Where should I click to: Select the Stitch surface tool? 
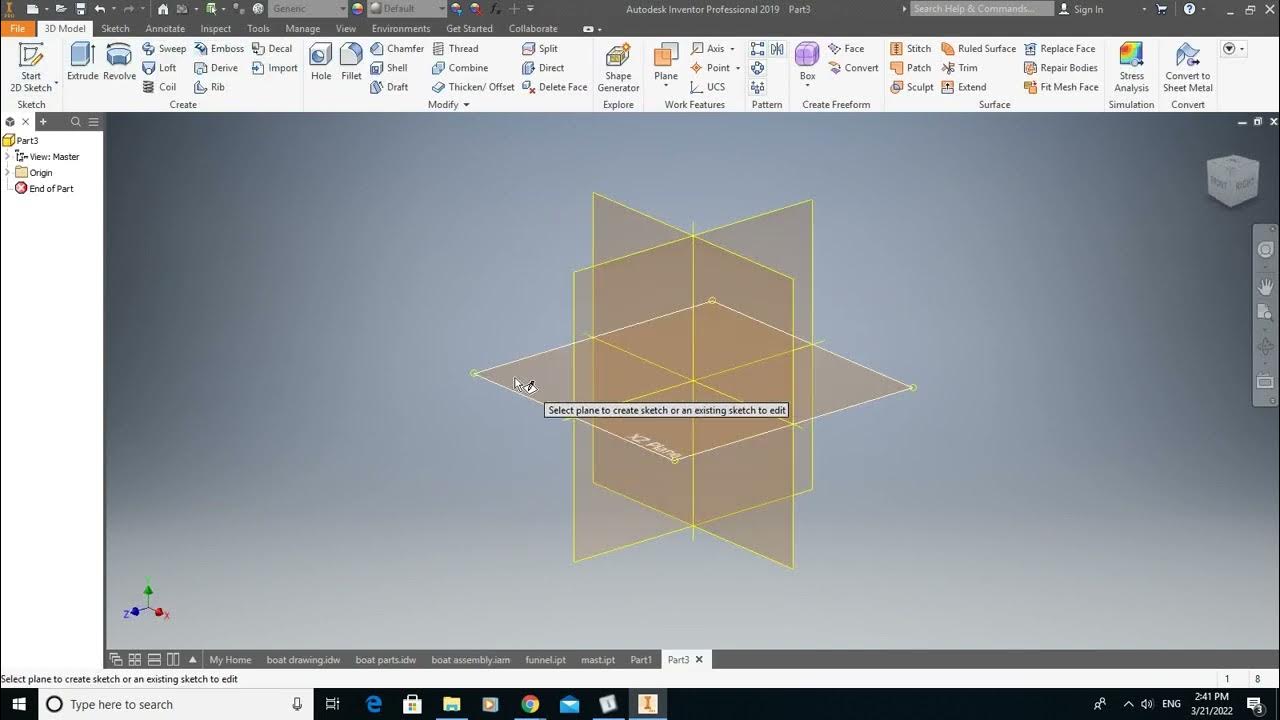click(x=910, y=48)
